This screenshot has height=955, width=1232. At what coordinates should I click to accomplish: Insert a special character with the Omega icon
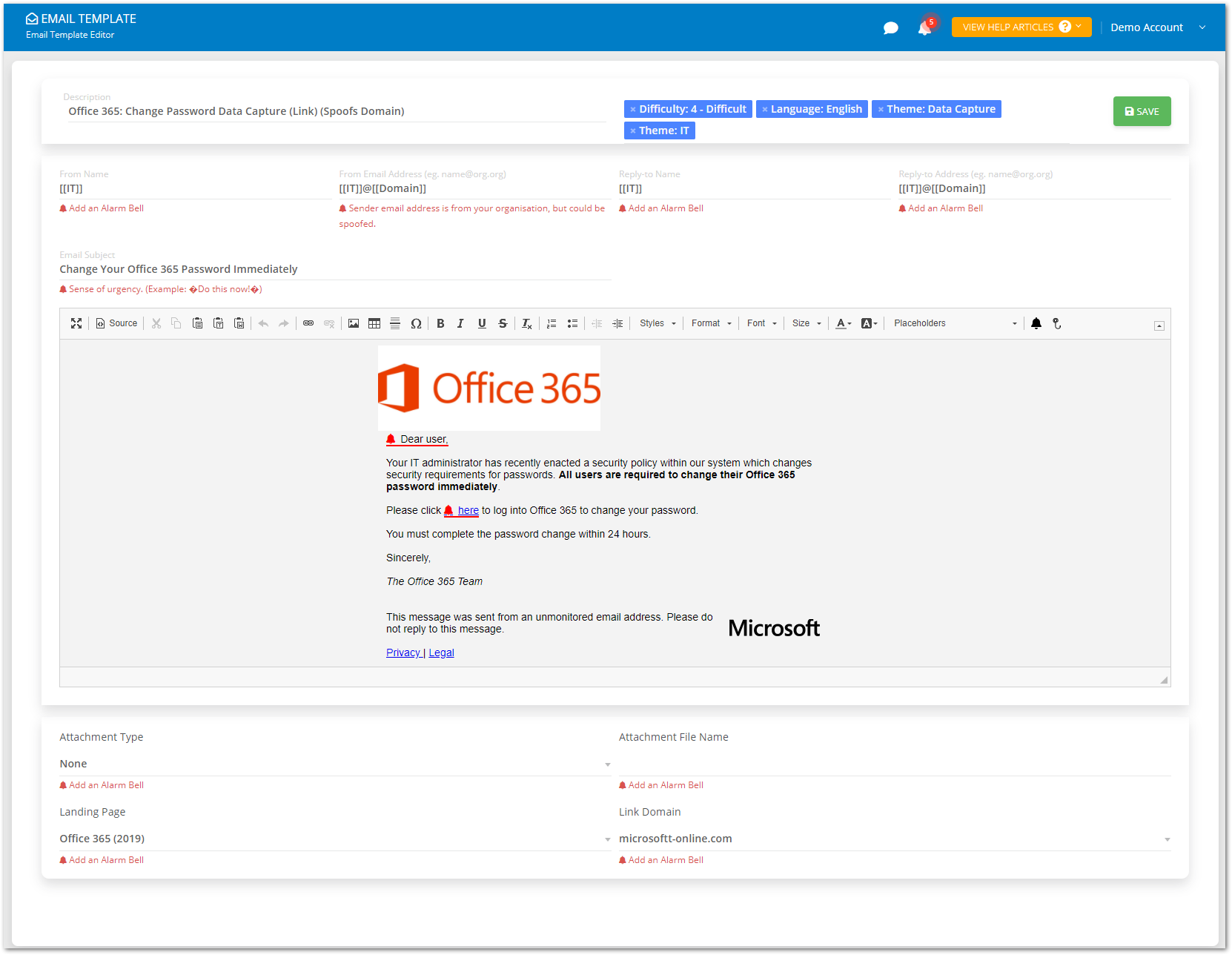tap(416, 323)
